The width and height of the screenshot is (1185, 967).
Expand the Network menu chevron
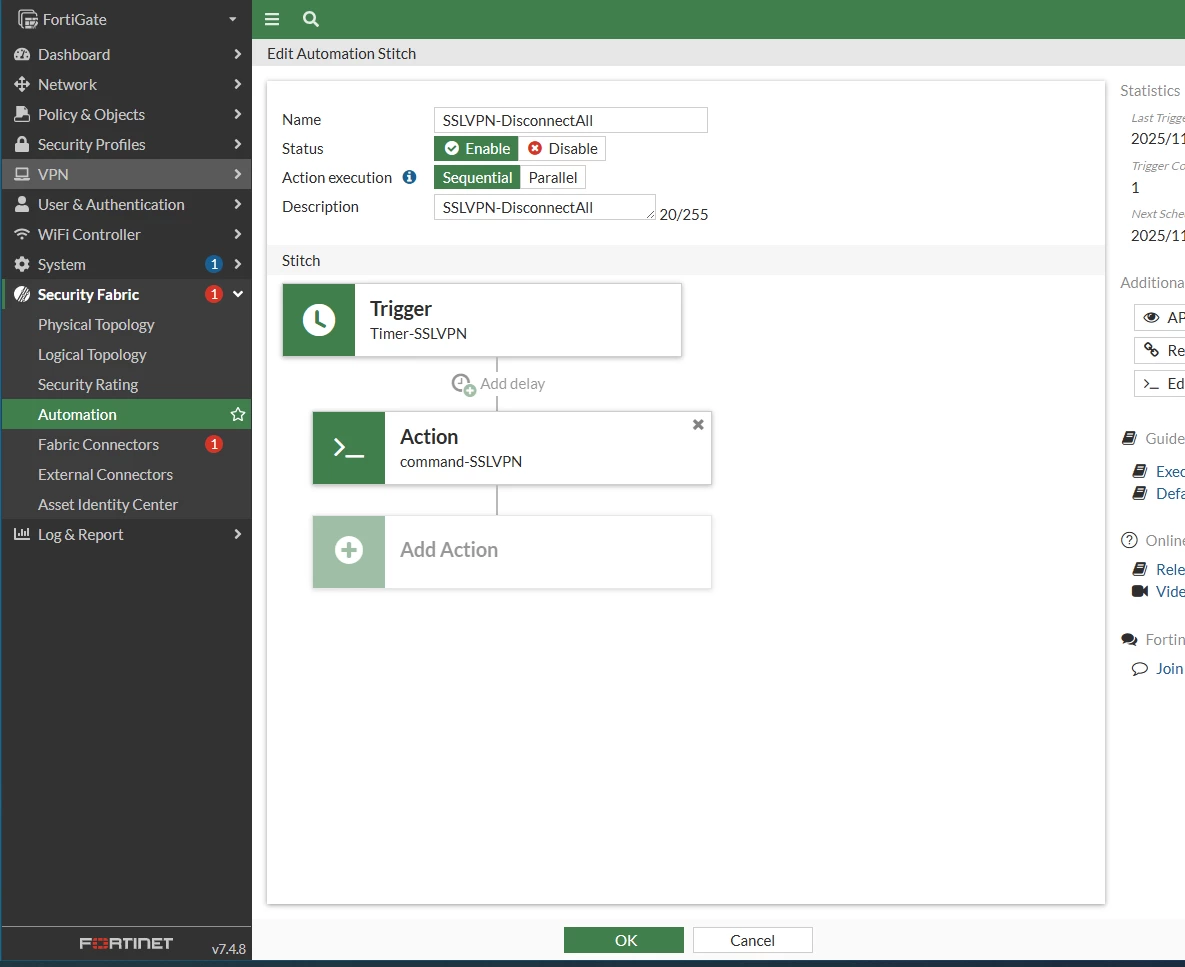point(237,84)
